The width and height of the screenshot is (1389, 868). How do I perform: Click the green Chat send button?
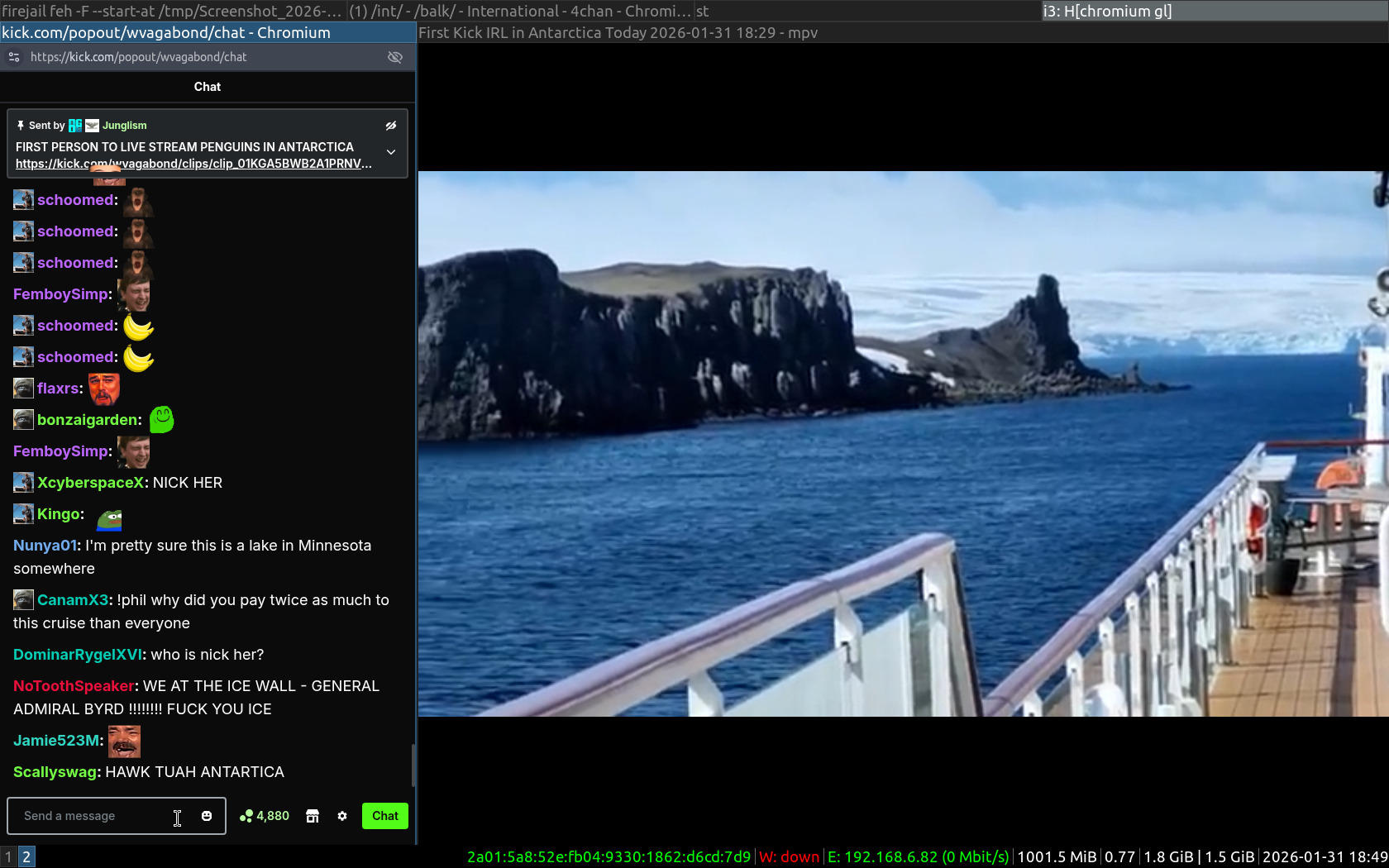pyautogui.click(x=385, y=816)
